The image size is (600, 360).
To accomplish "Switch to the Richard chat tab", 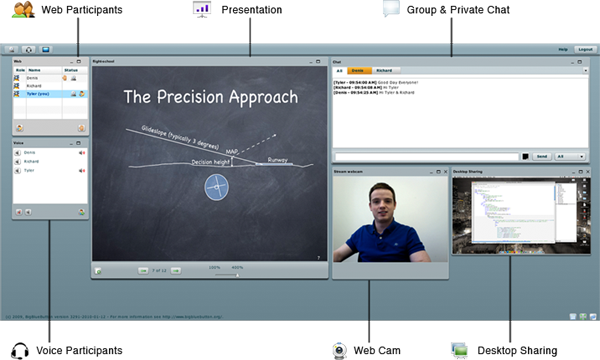I will 386,71.
